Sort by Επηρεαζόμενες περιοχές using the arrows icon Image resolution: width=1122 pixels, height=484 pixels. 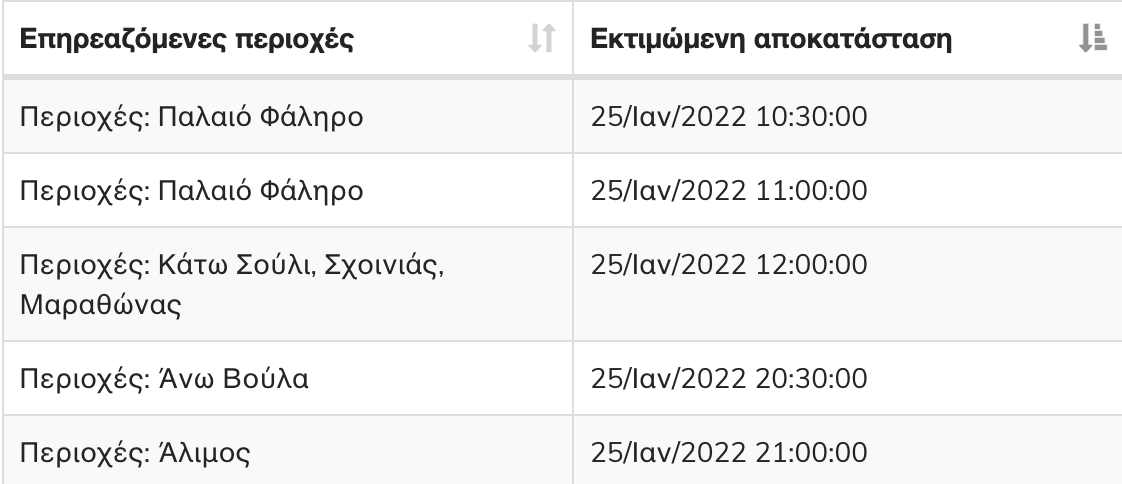[x=542, y=38]
